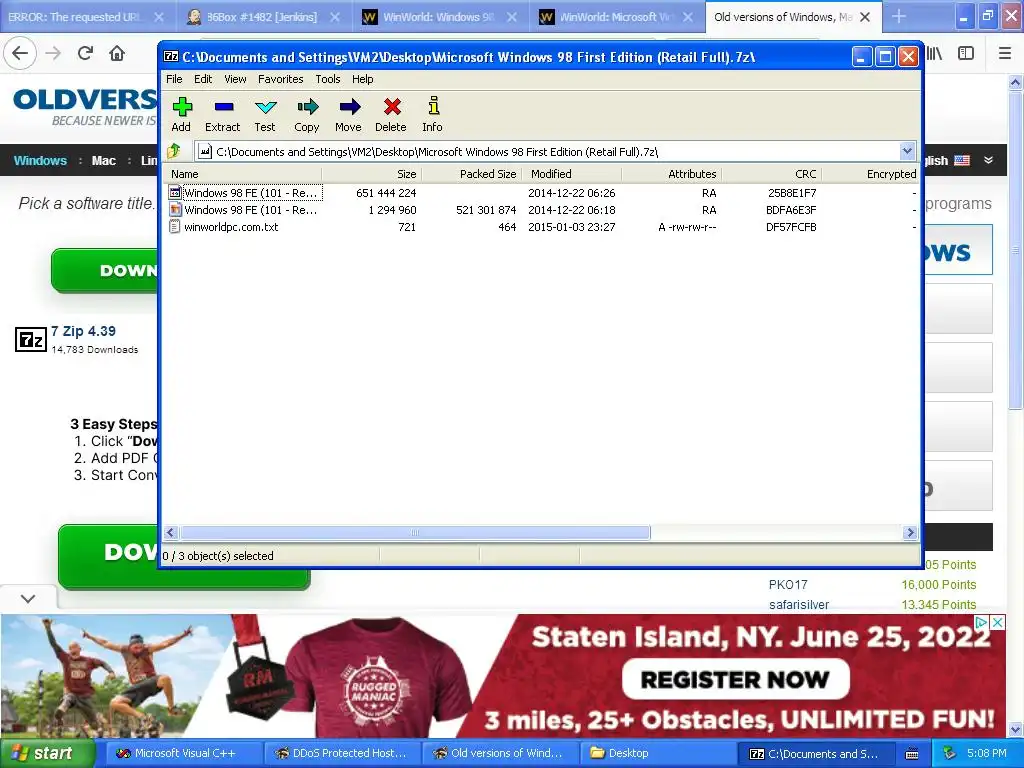This screenshot has height=768, width=1024.
Task: Click the 7 Zip 4.39 link
Action: 84,331
